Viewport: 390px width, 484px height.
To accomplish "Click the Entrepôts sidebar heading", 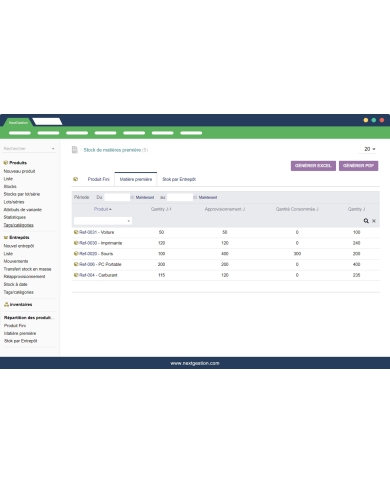I will (x=19, y=237).
